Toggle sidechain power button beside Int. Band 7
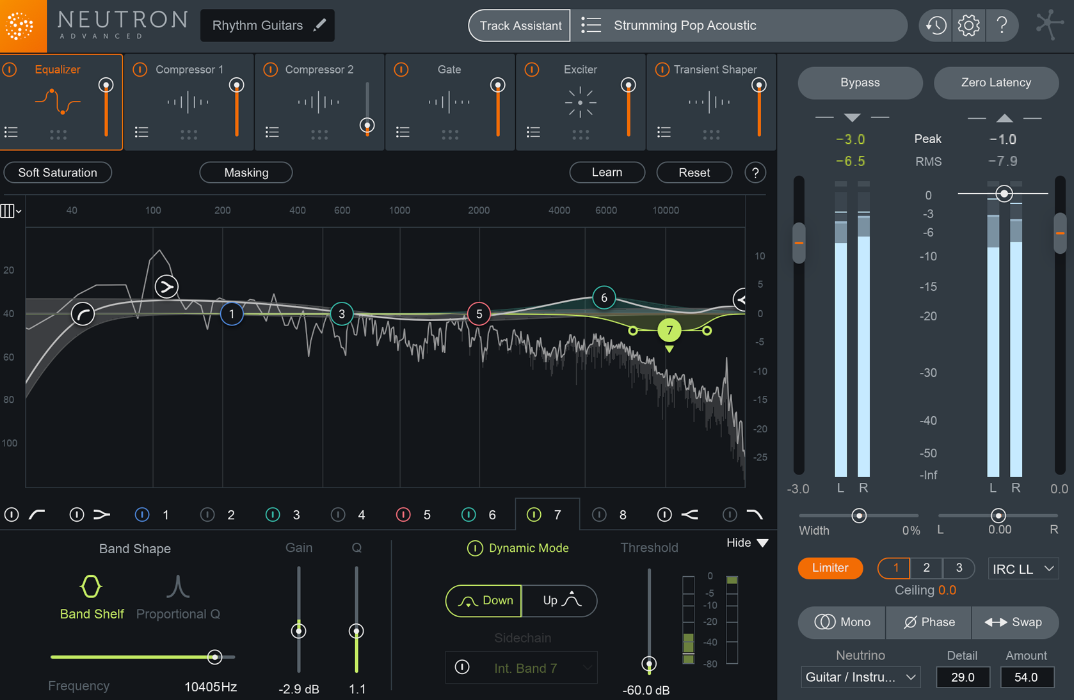Viewport: 1074px width, 700px height. tap(462, 667)
